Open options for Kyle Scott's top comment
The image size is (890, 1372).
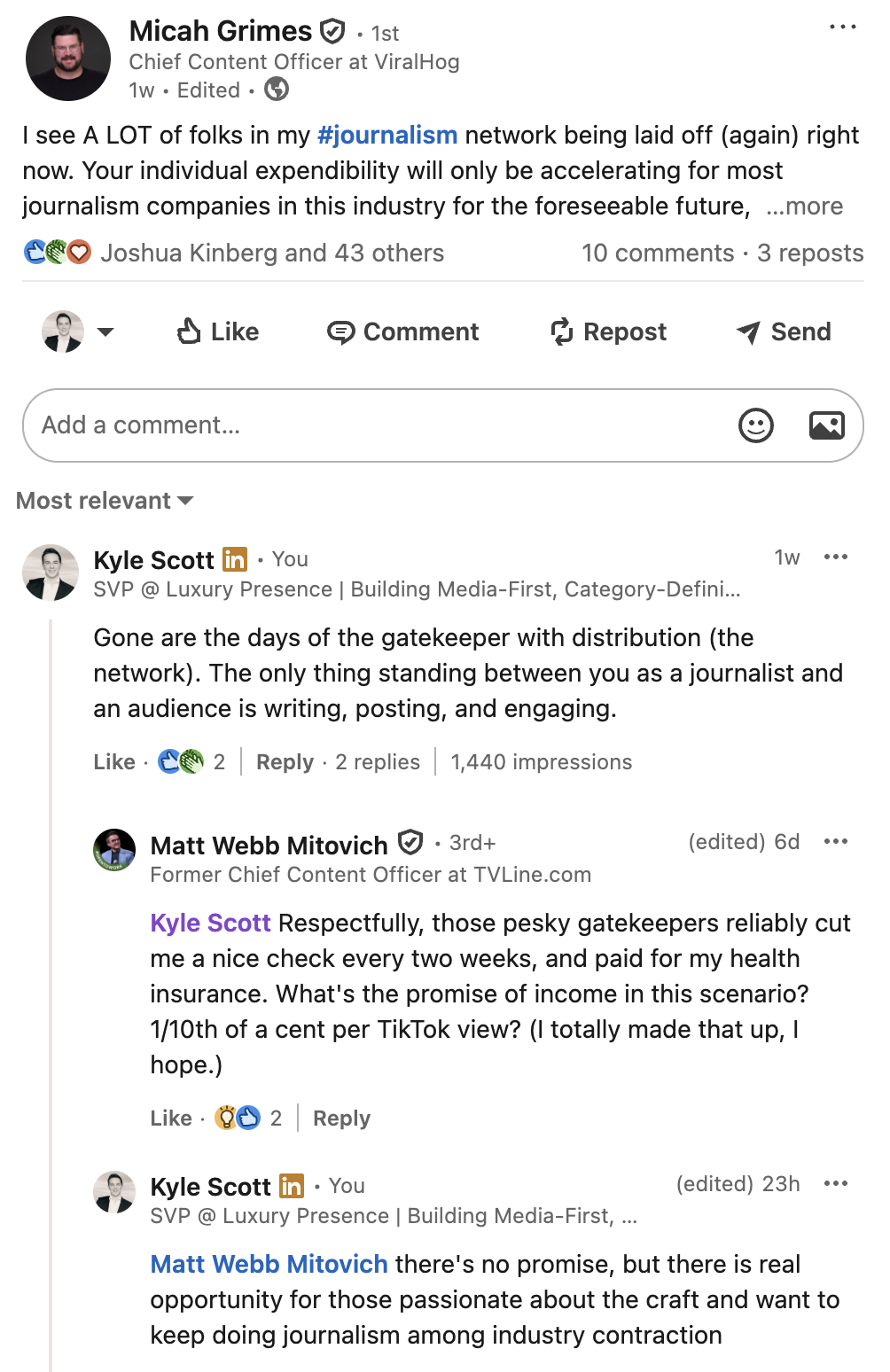(836, 557)
